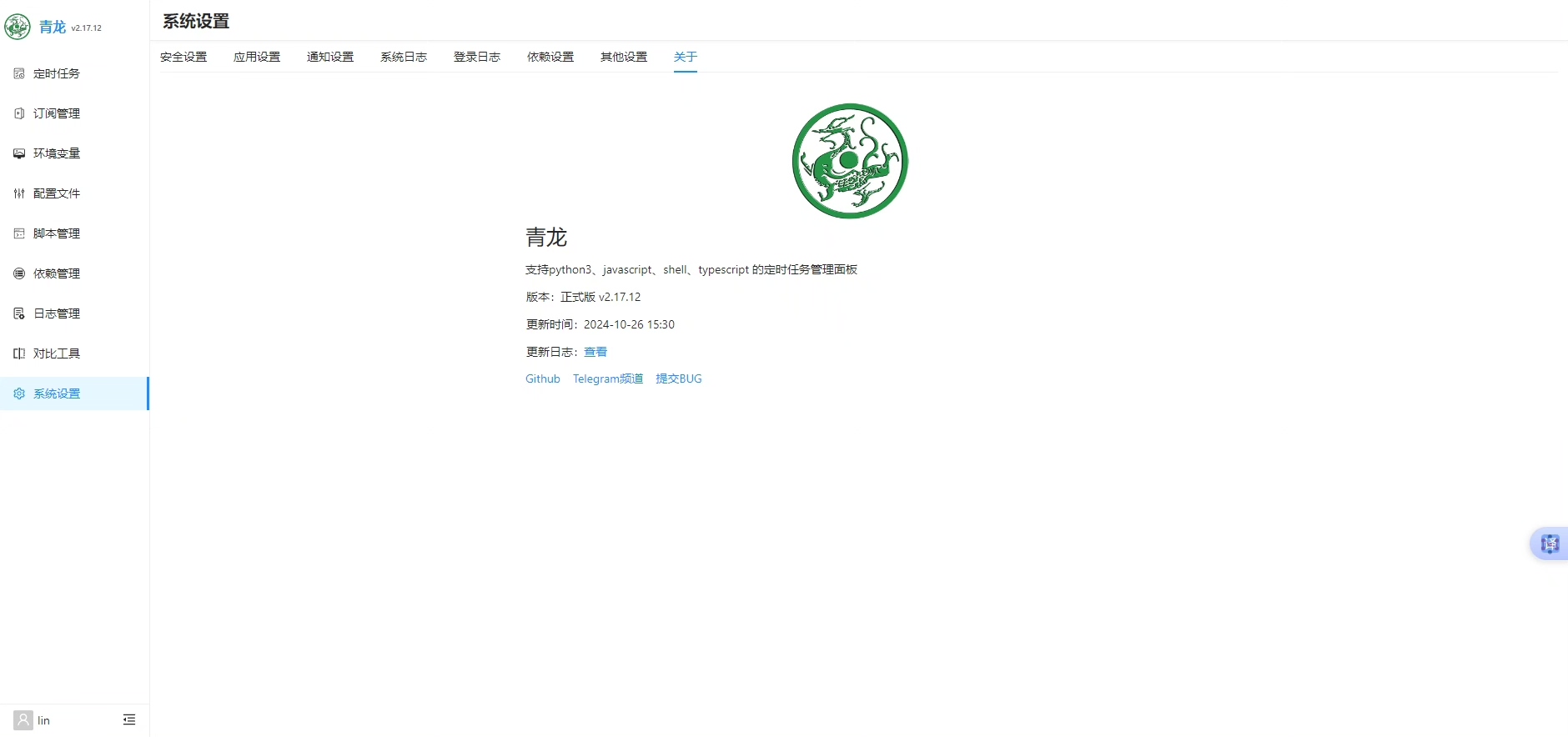This screenshot has height=737, width=1568.
Task: Open the floating assistant widget at right edge
Action: tap(1550, 544)
